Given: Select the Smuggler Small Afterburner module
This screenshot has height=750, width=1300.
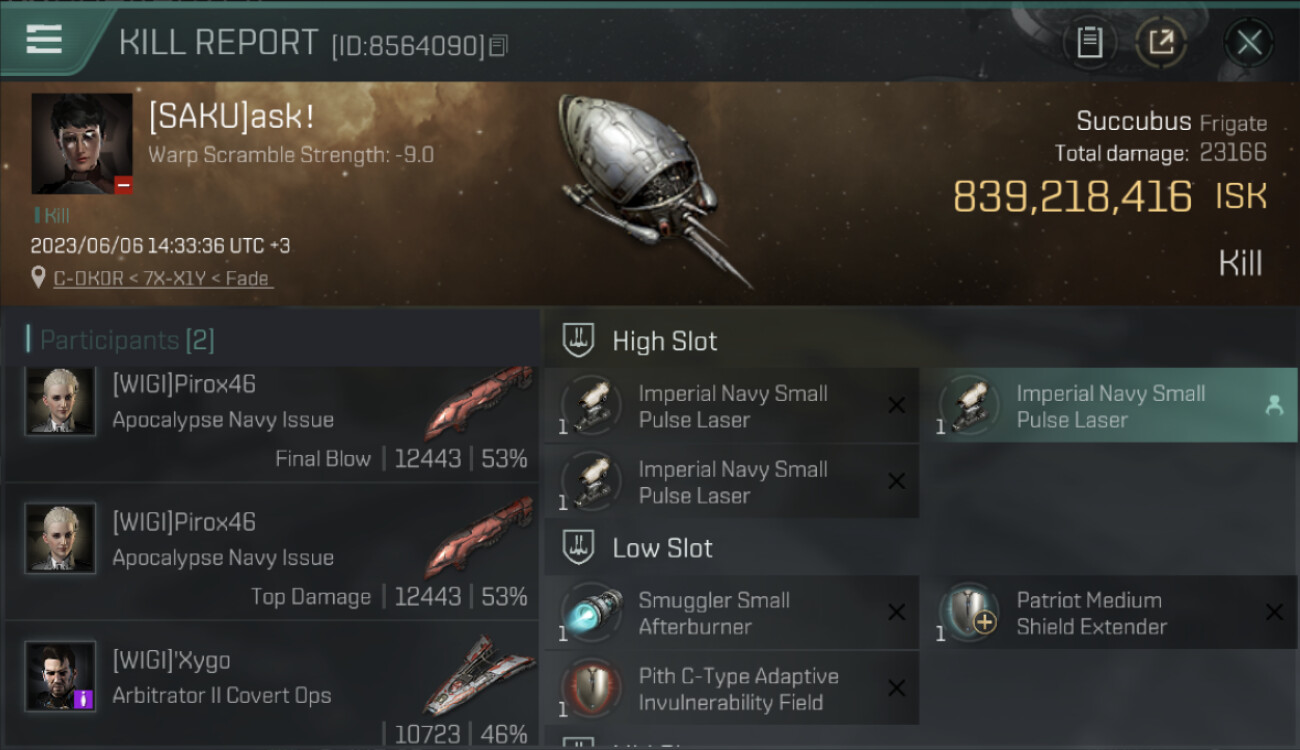Looking at the screenshot, I should click(x=731, y=613).
